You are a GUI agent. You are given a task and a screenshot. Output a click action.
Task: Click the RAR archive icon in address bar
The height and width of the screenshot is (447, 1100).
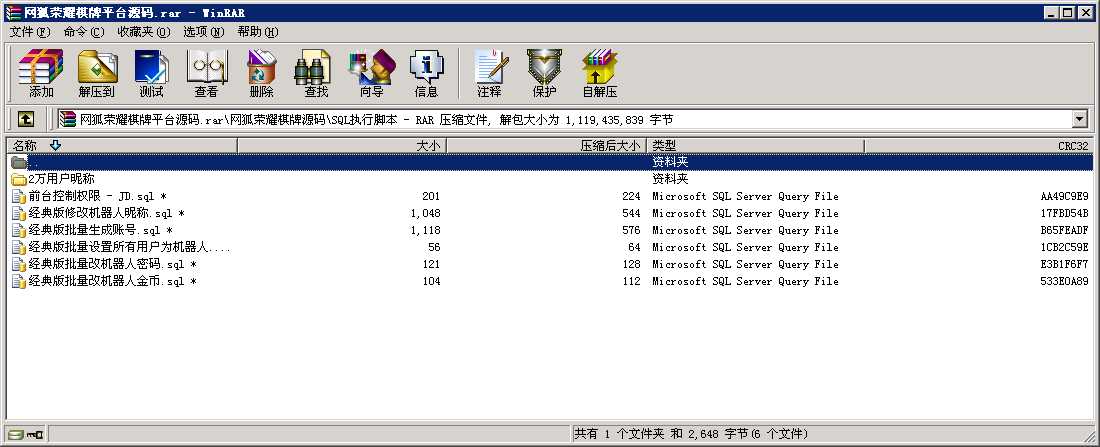pyautogui.click(x=67, y=119)
